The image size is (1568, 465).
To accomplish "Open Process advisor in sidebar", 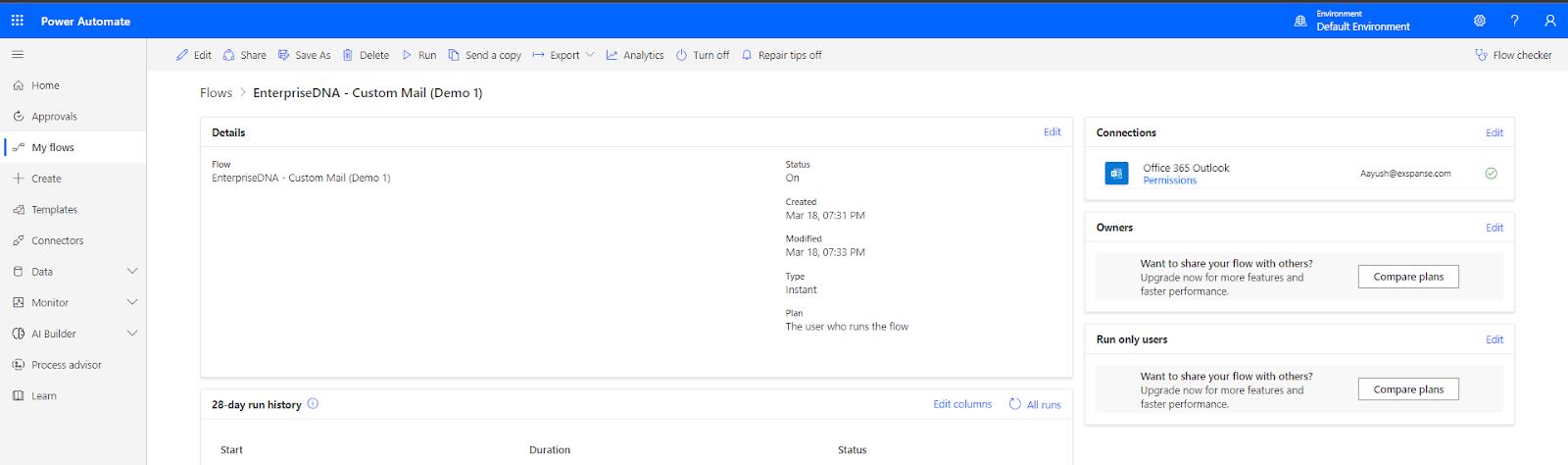I will point(73,365).
